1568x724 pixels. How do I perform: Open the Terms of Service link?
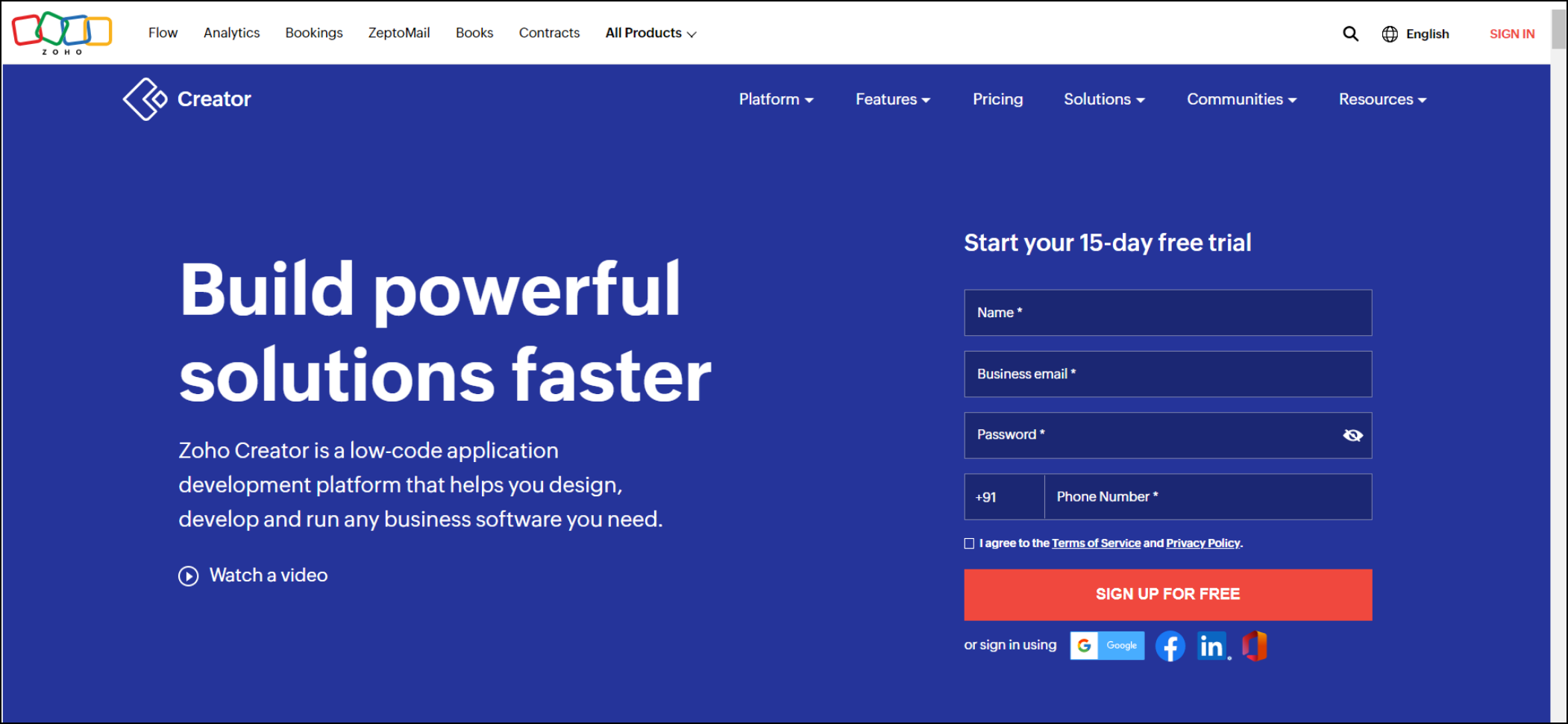[x=1096, y=543]
